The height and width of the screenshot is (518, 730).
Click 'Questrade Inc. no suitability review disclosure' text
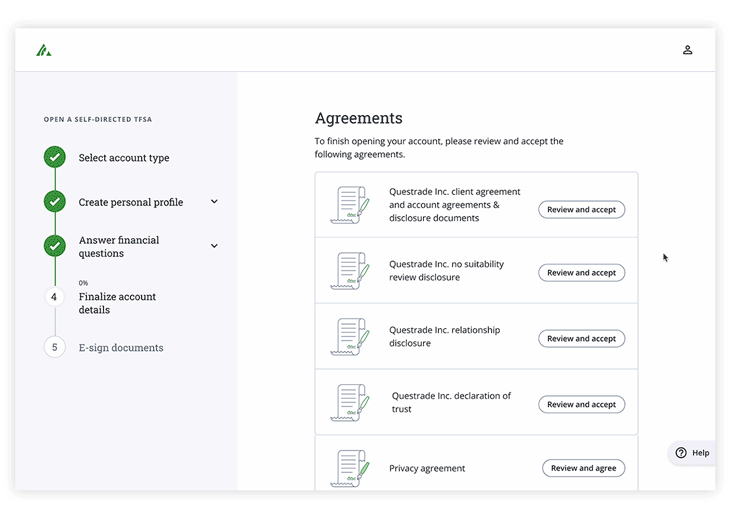coord(446,270)
